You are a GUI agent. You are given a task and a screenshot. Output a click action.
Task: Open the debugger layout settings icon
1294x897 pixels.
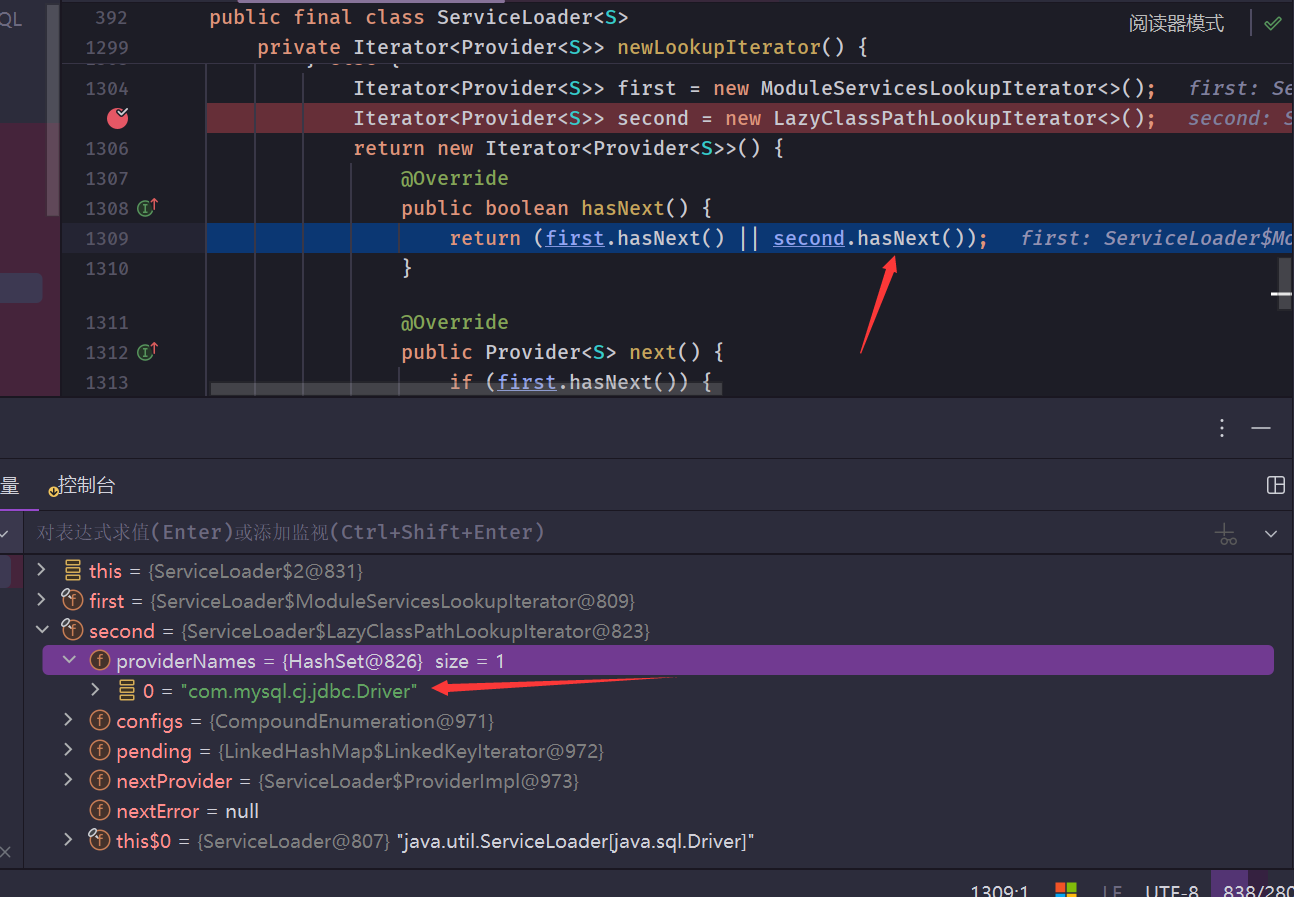(1275, 485)
